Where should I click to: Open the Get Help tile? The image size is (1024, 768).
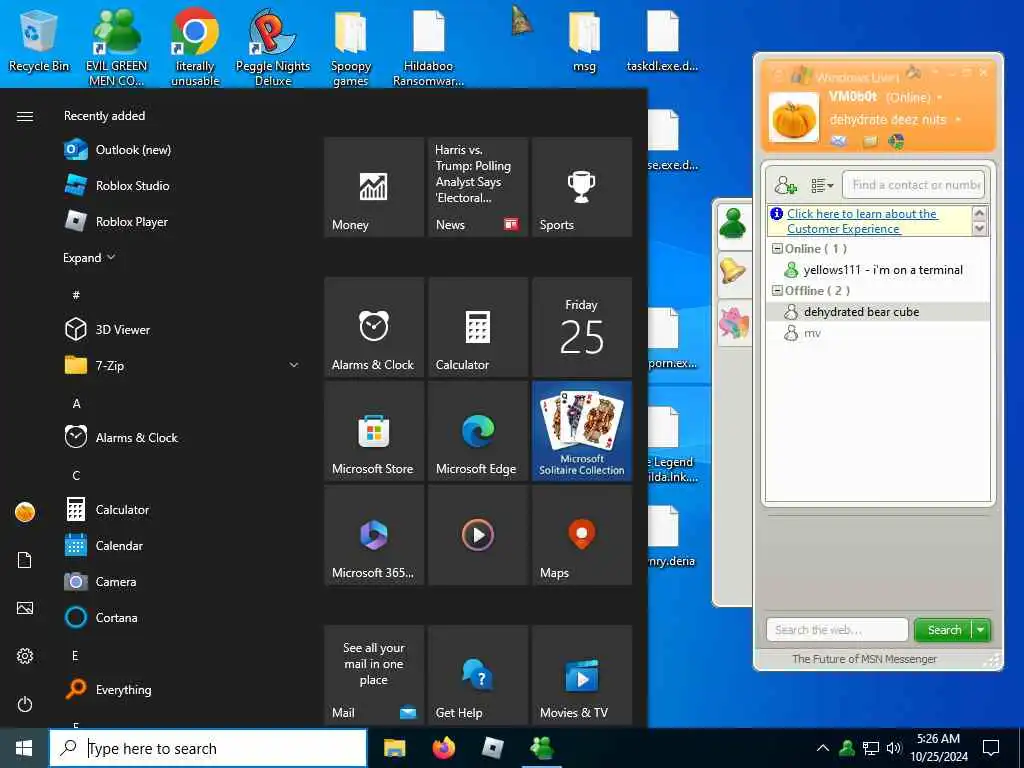click(478, 675)
